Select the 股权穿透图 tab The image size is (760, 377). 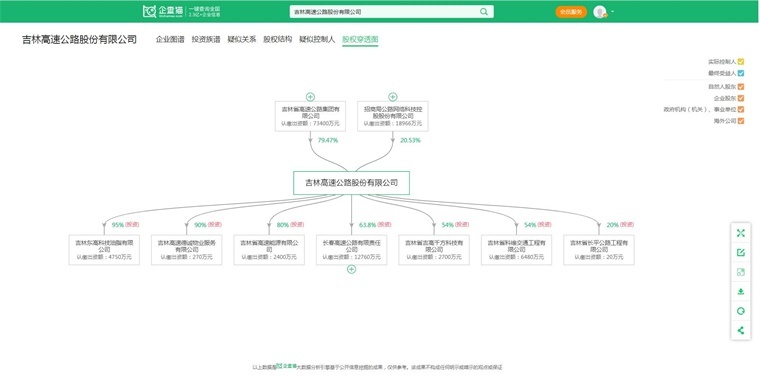(x=360, y=40)
